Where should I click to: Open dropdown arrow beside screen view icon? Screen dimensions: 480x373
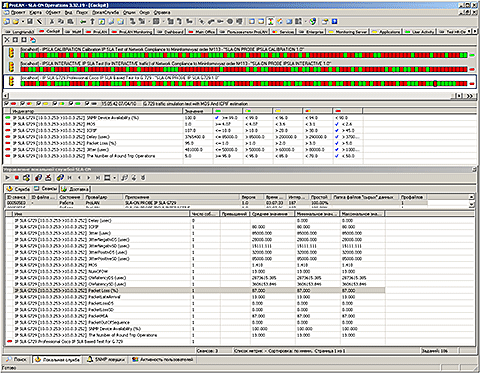tap(114, 178)
